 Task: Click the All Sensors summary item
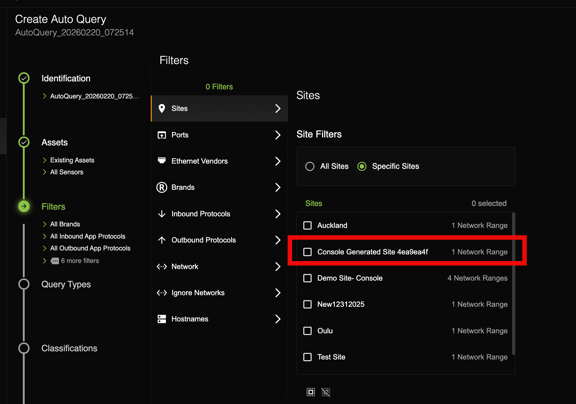pos(66,172)
